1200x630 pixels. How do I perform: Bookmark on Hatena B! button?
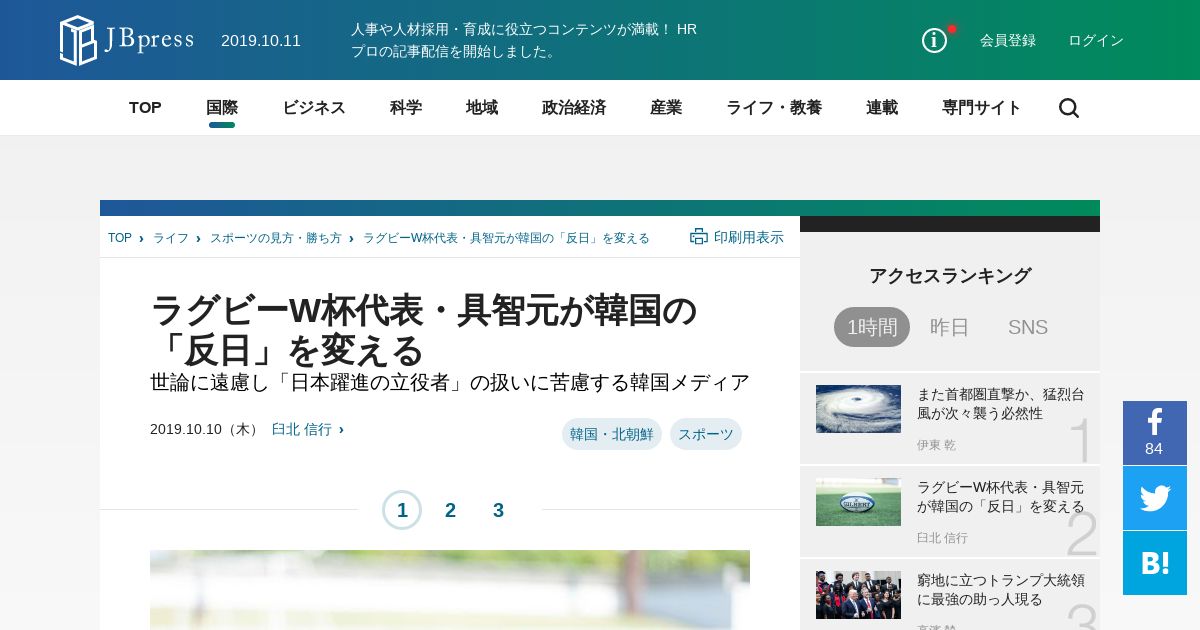click(1155, 563)
